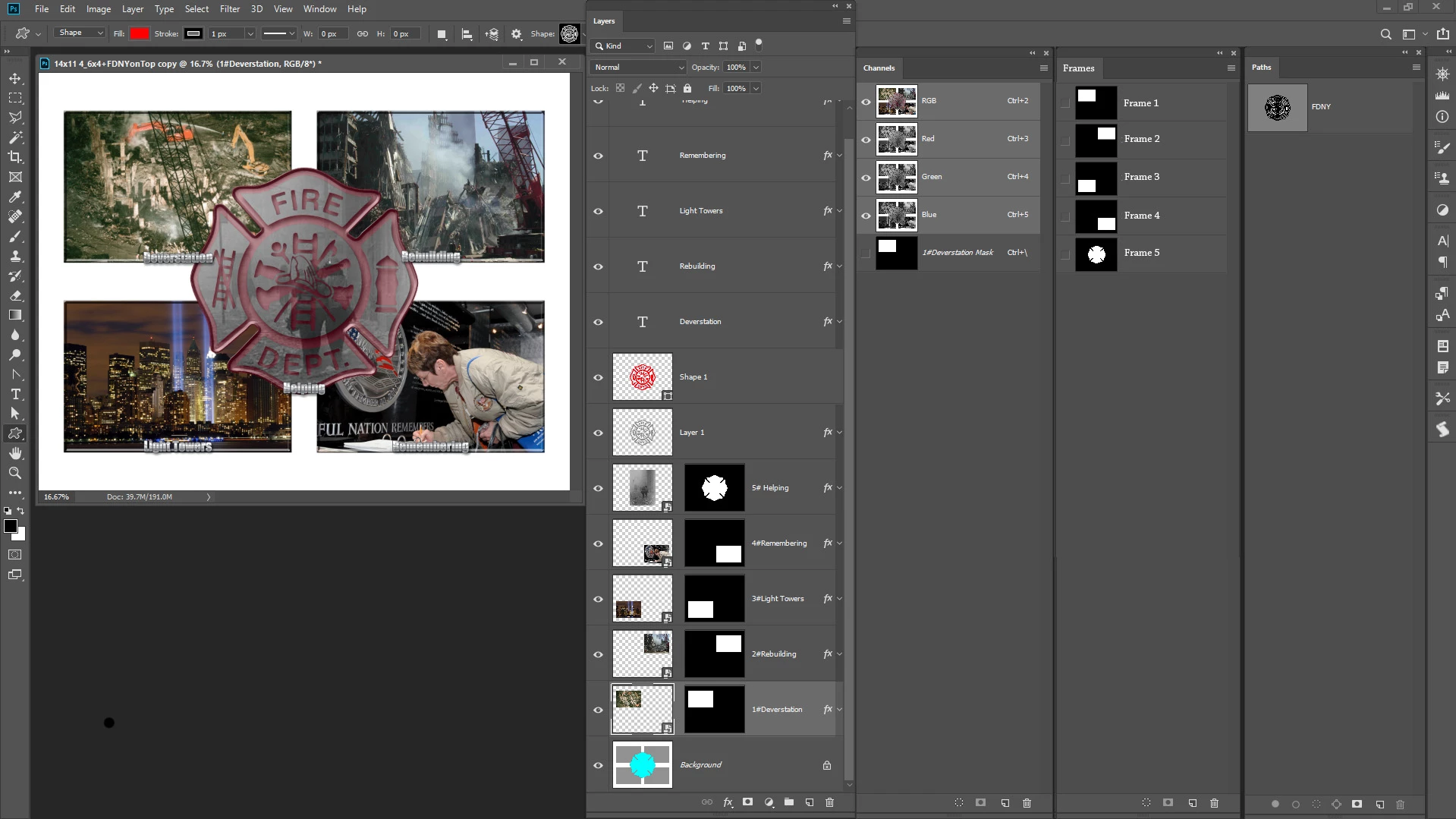Select the Green channel row

tap(948, 178)
